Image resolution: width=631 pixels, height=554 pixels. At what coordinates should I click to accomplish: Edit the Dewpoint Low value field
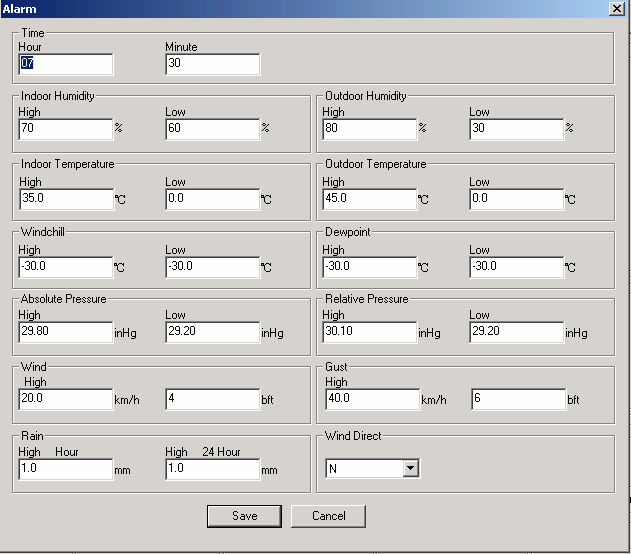pos(517,267)
